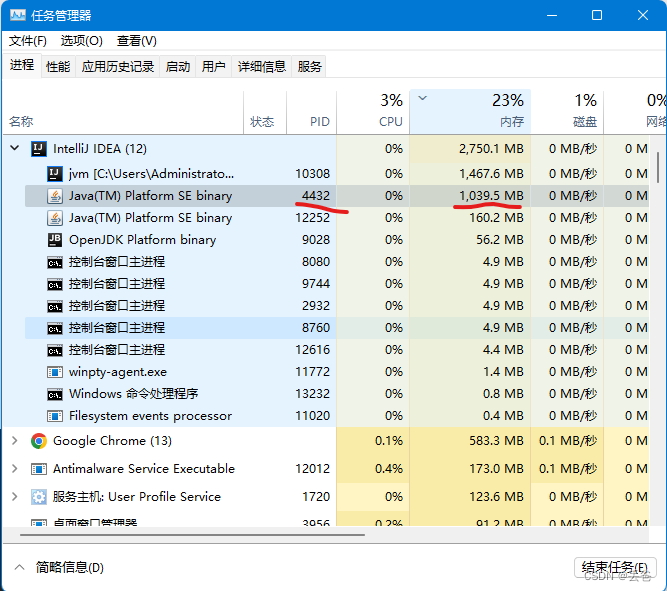This screenshot has width=667, height=591.
Task: Click the horizontal scrollbar thumb
Action: coord(192,535)
